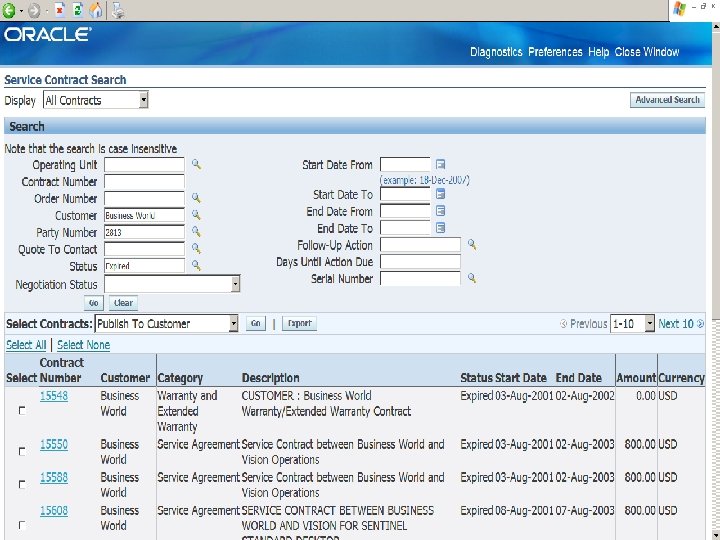The image size is (720, 540).
Task: Click the Days Until Action Due field
Action: point(420,262)
